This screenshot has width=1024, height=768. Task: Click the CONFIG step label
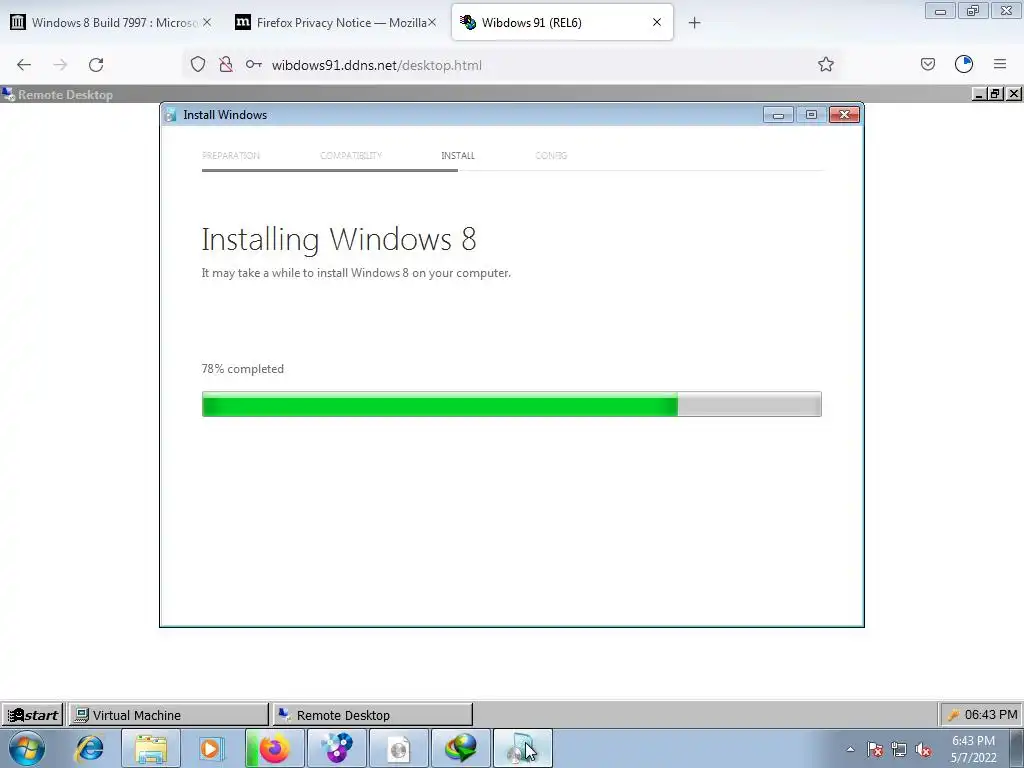[551, 155]
